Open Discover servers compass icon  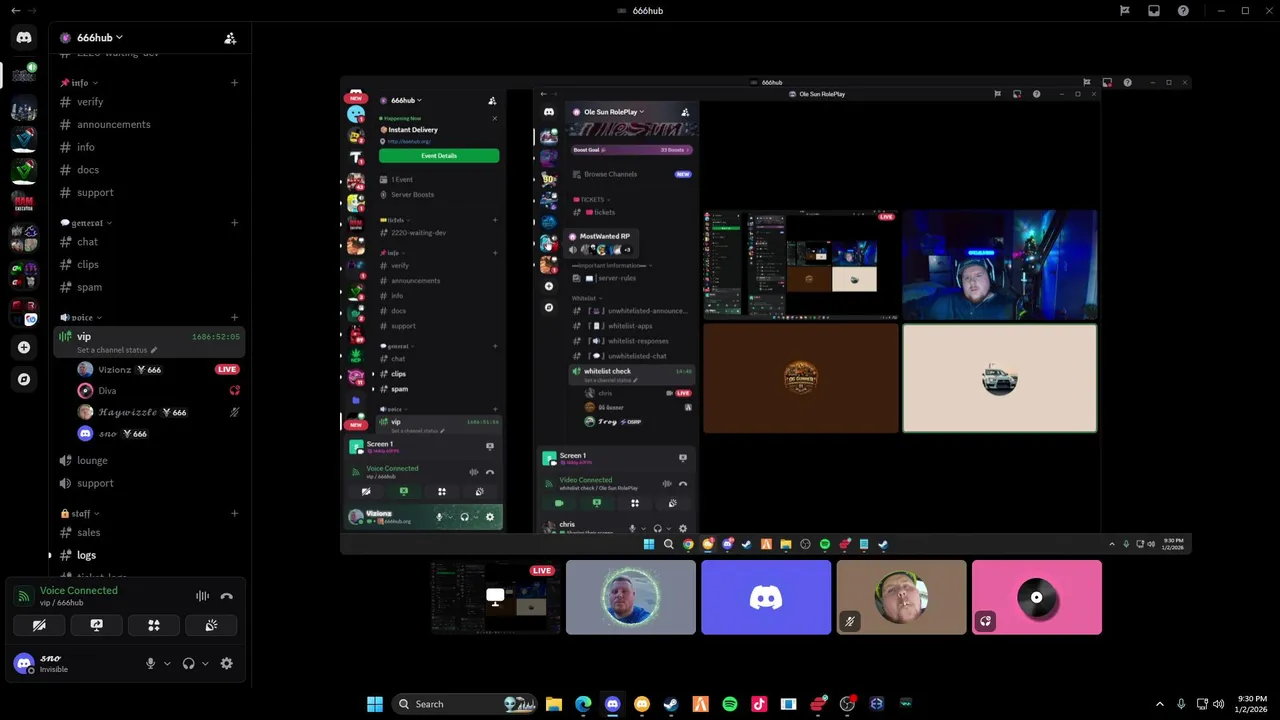click(24, 379)
